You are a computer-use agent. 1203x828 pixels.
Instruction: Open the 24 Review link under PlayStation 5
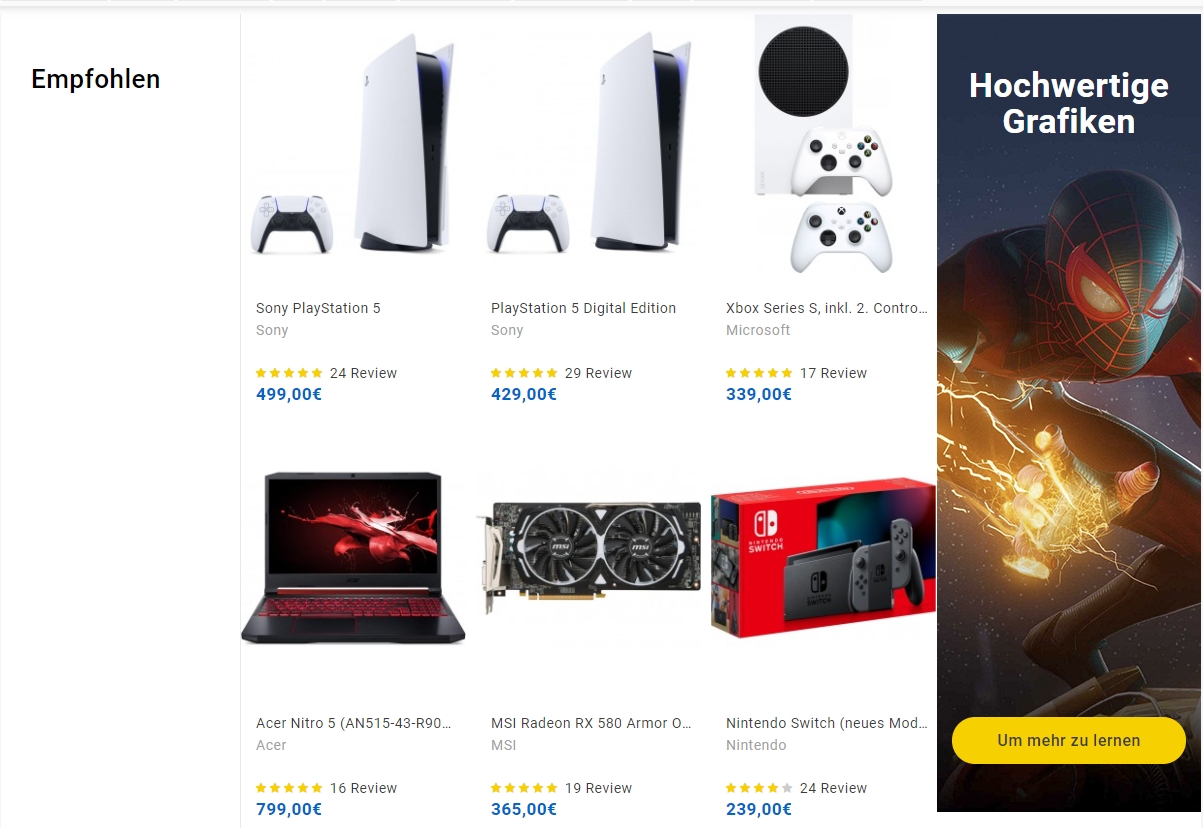coord(363,373)
